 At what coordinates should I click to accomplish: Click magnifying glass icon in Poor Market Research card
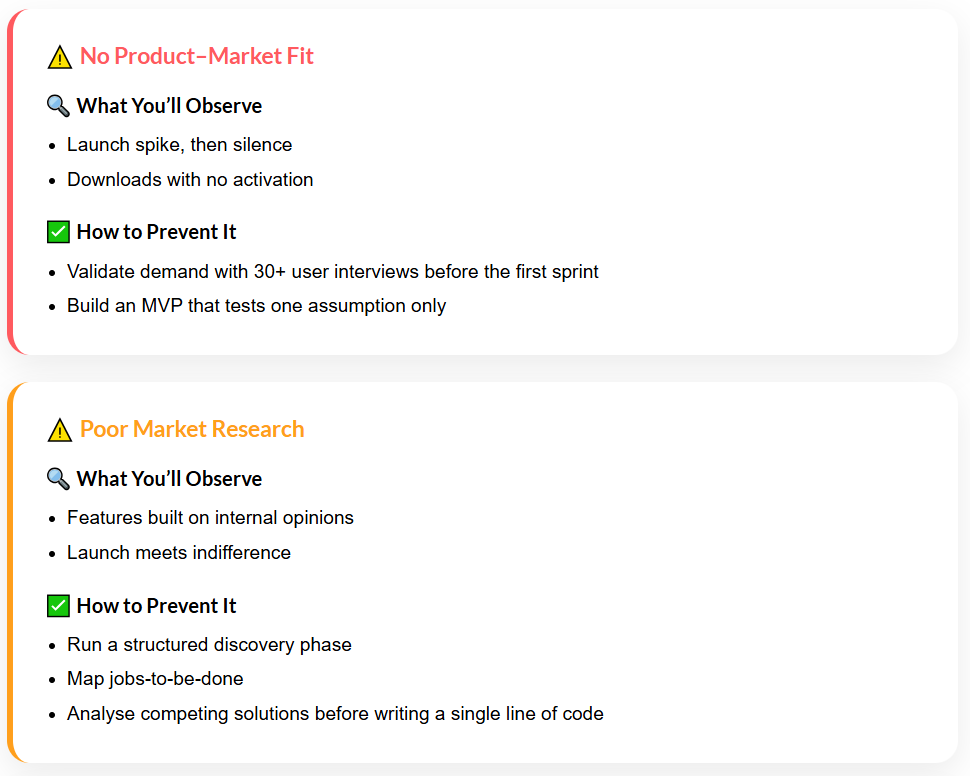pos(58,479)
